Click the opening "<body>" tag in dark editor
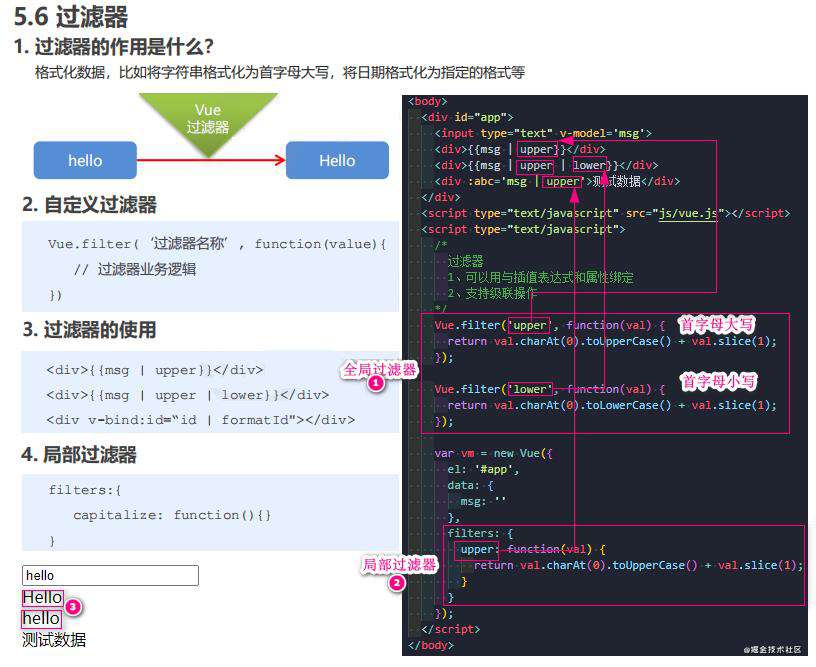Image resolution: width=816 pixels, height=667 pixels. pyautogui.click(x=428, y=101)
